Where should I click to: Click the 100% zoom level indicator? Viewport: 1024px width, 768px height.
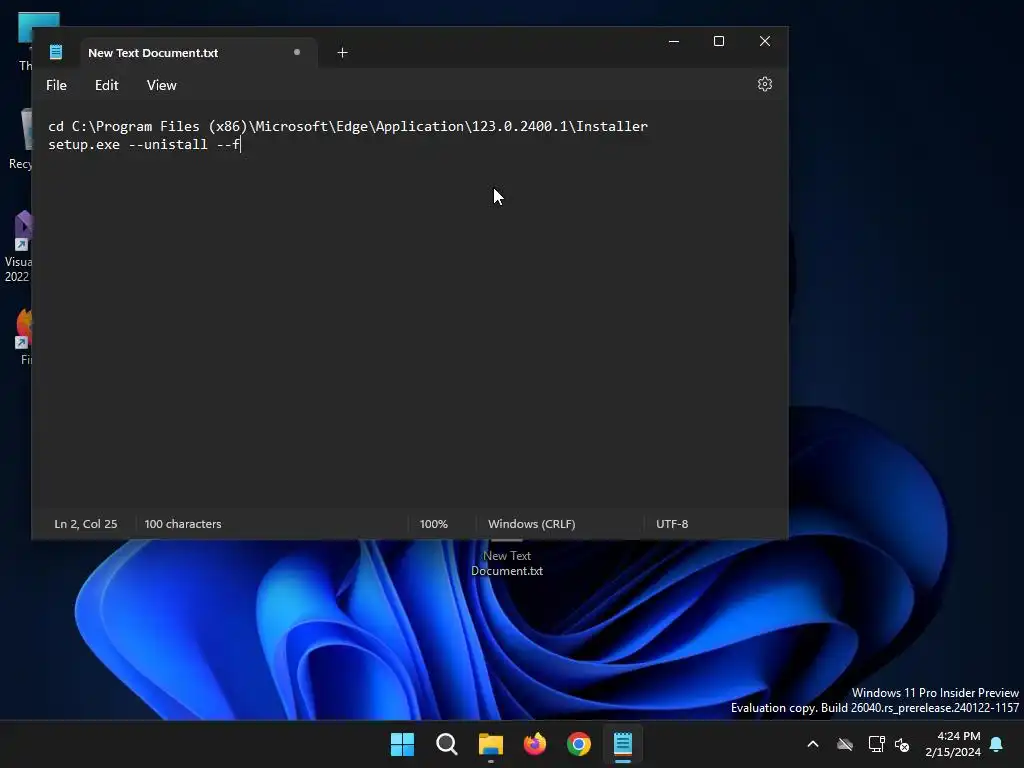click(x=434, y=524)
